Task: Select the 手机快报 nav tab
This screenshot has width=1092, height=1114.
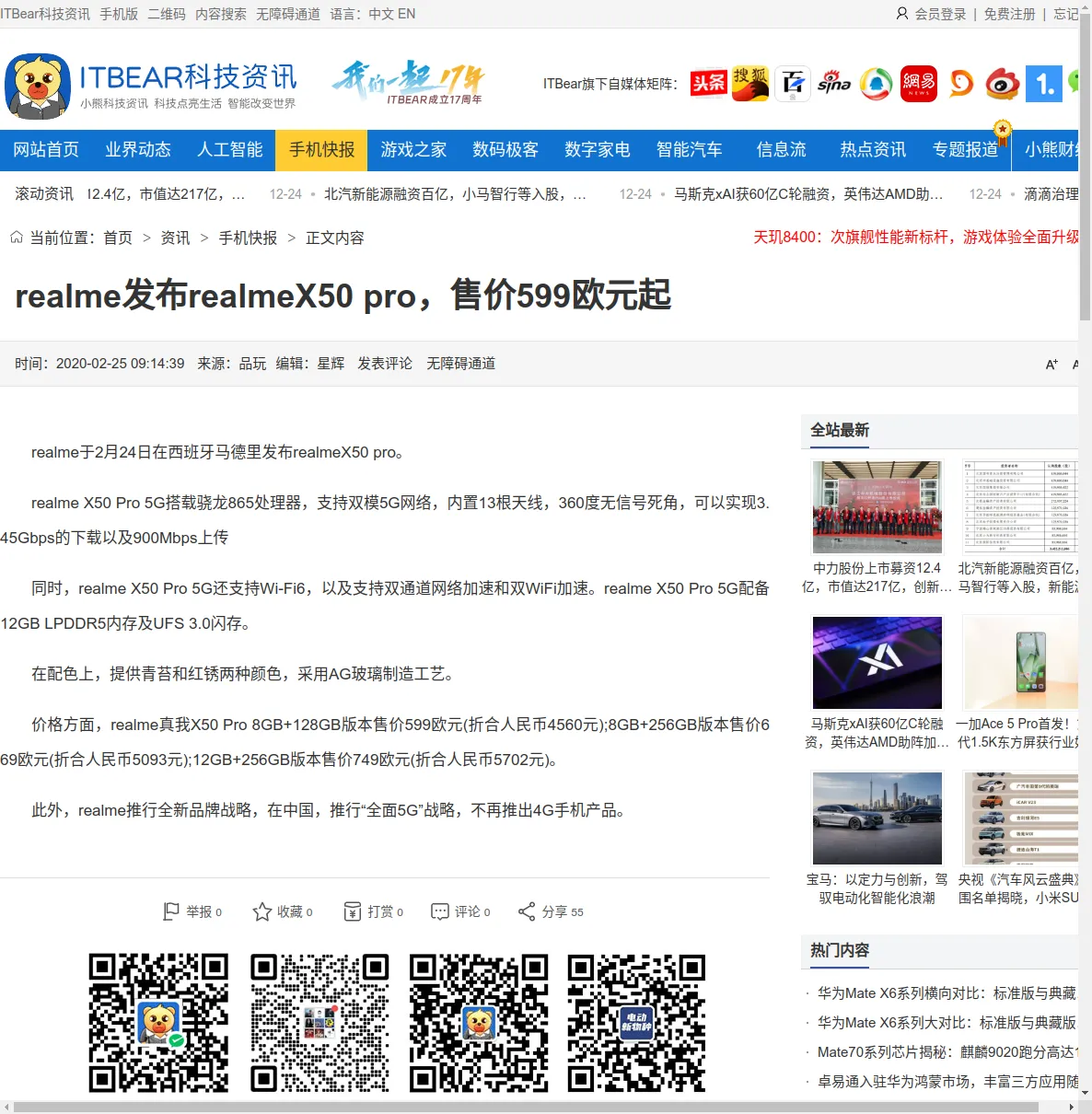Action: coord(321,150)
